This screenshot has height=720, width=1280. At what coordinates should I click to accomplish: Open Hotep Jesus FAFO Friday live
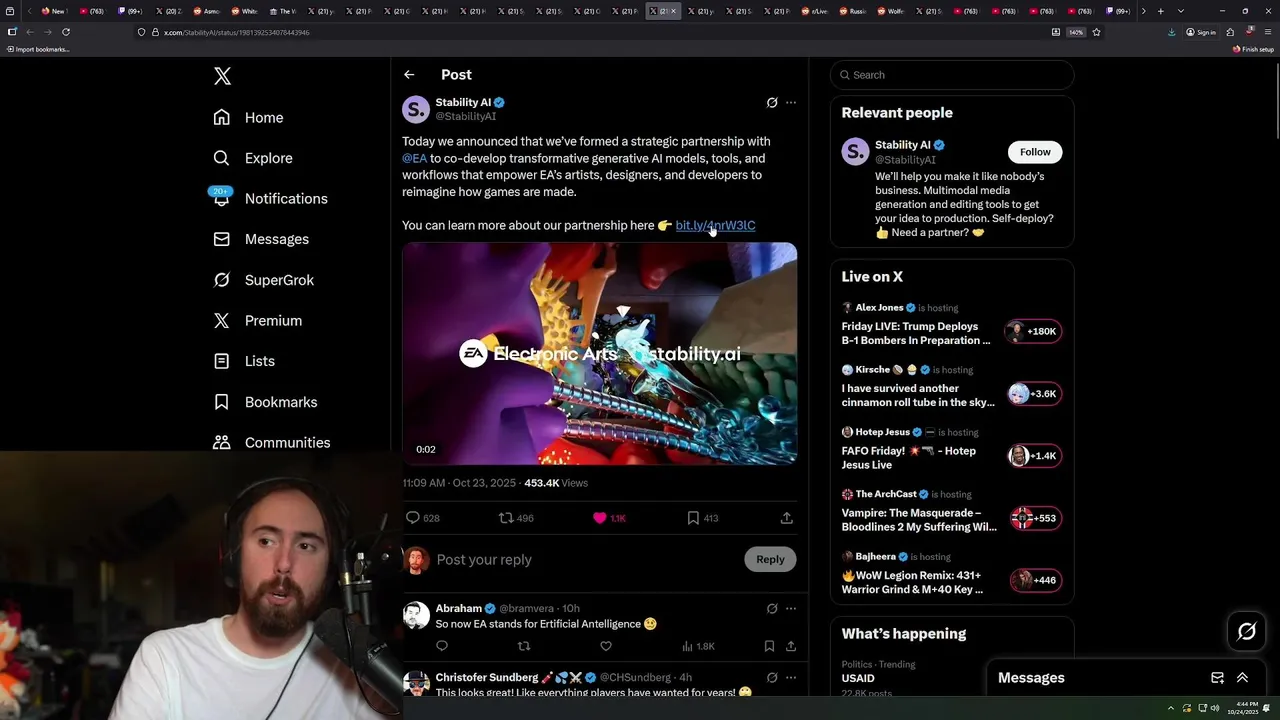tap(952, 449)
